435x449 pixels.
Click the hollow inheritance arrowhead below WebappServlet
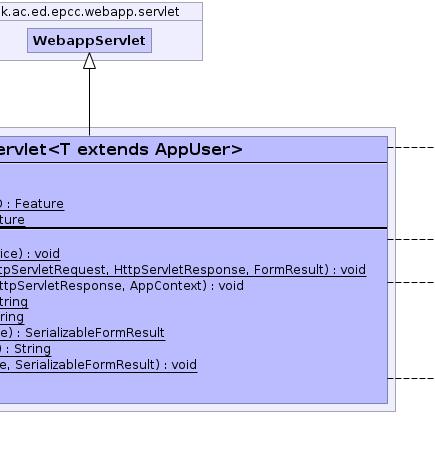(89, 61)
